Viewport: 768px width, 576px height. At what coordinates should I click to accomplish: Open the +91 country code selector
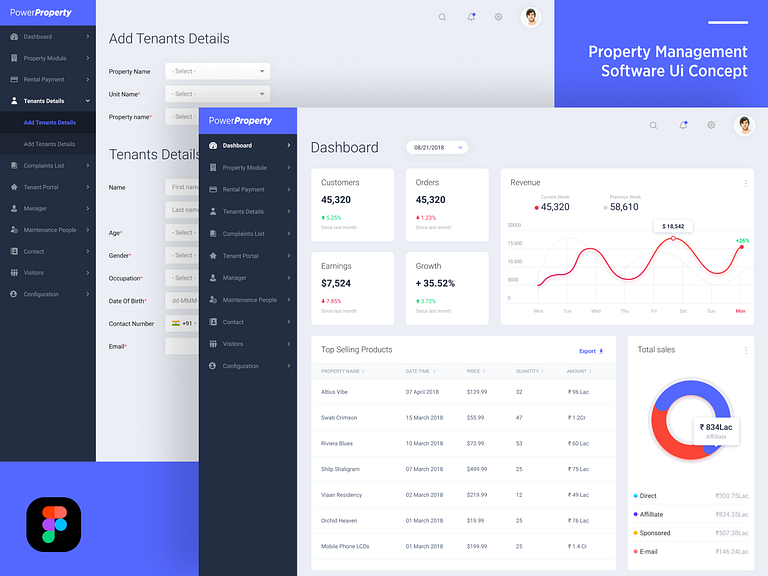[x=182, y=323]
